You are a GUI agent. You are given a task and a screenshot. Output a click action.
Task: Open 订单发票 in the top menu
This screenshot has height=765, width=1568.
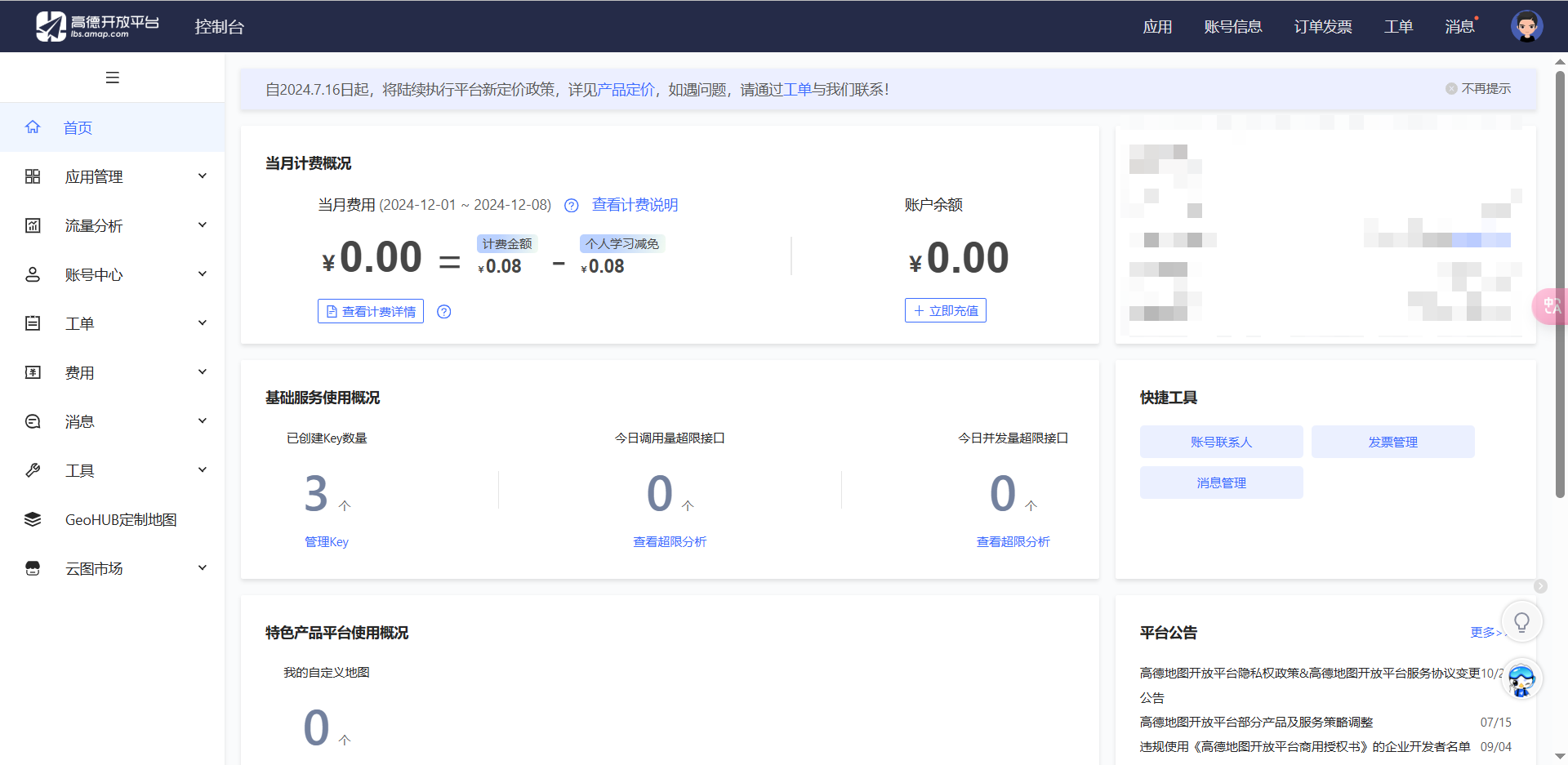[x=1322, y=26]
